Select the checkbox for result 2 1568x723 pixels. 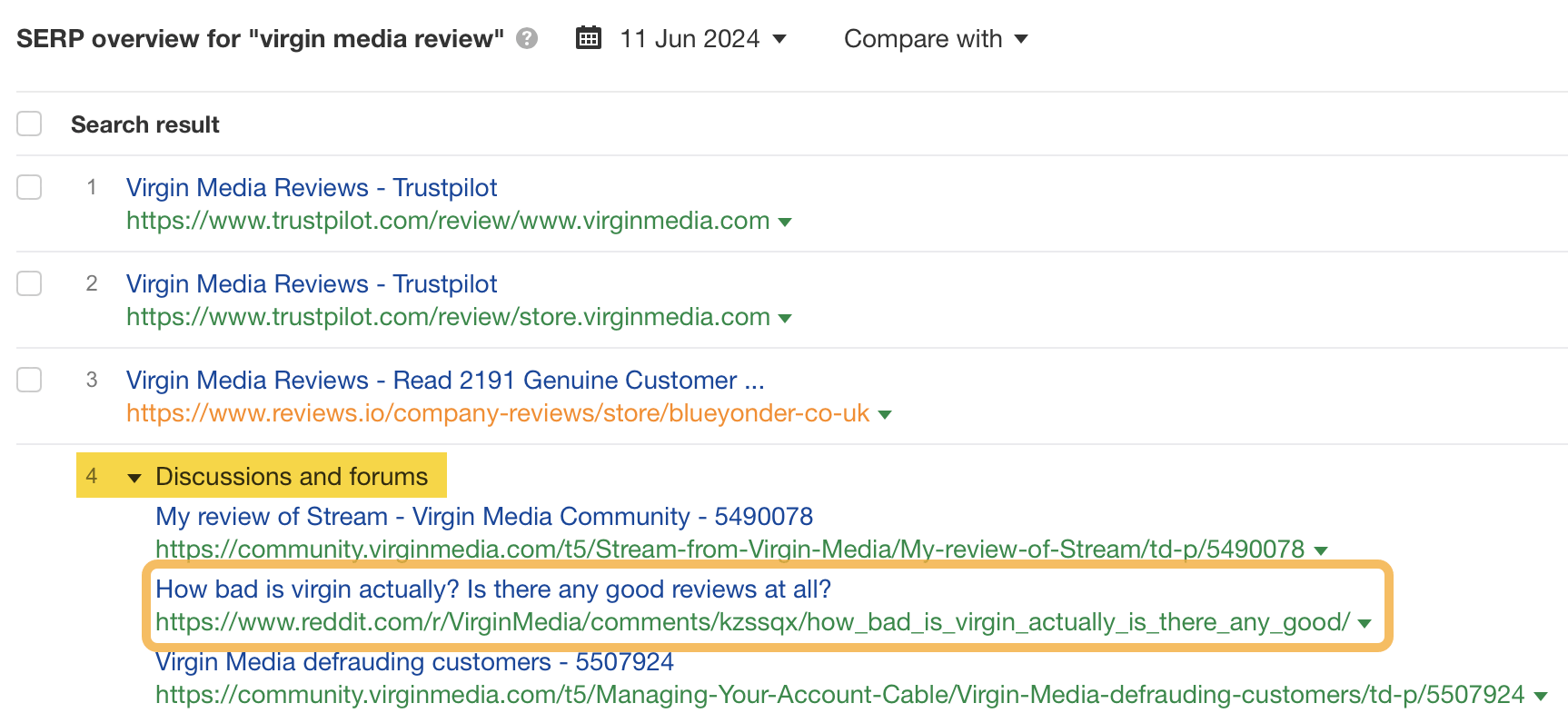click(29, 283)
